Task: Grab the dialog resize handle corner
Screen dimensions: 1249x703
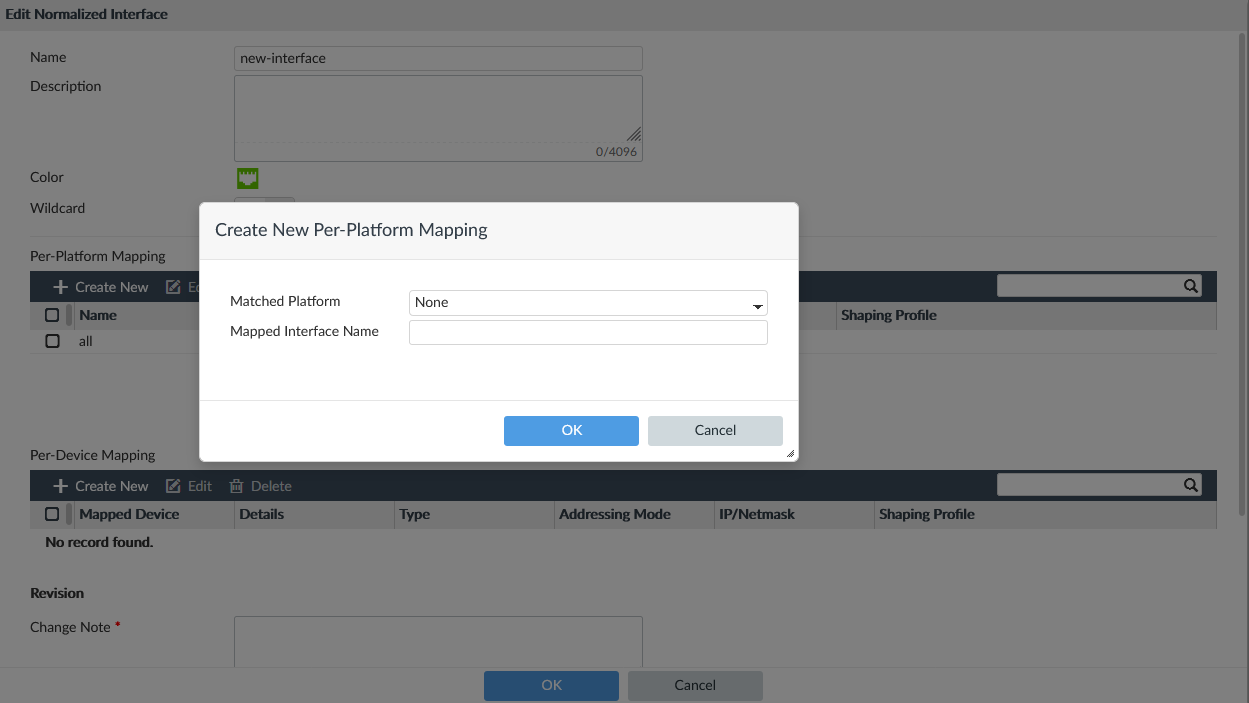Action: [790, 453]
